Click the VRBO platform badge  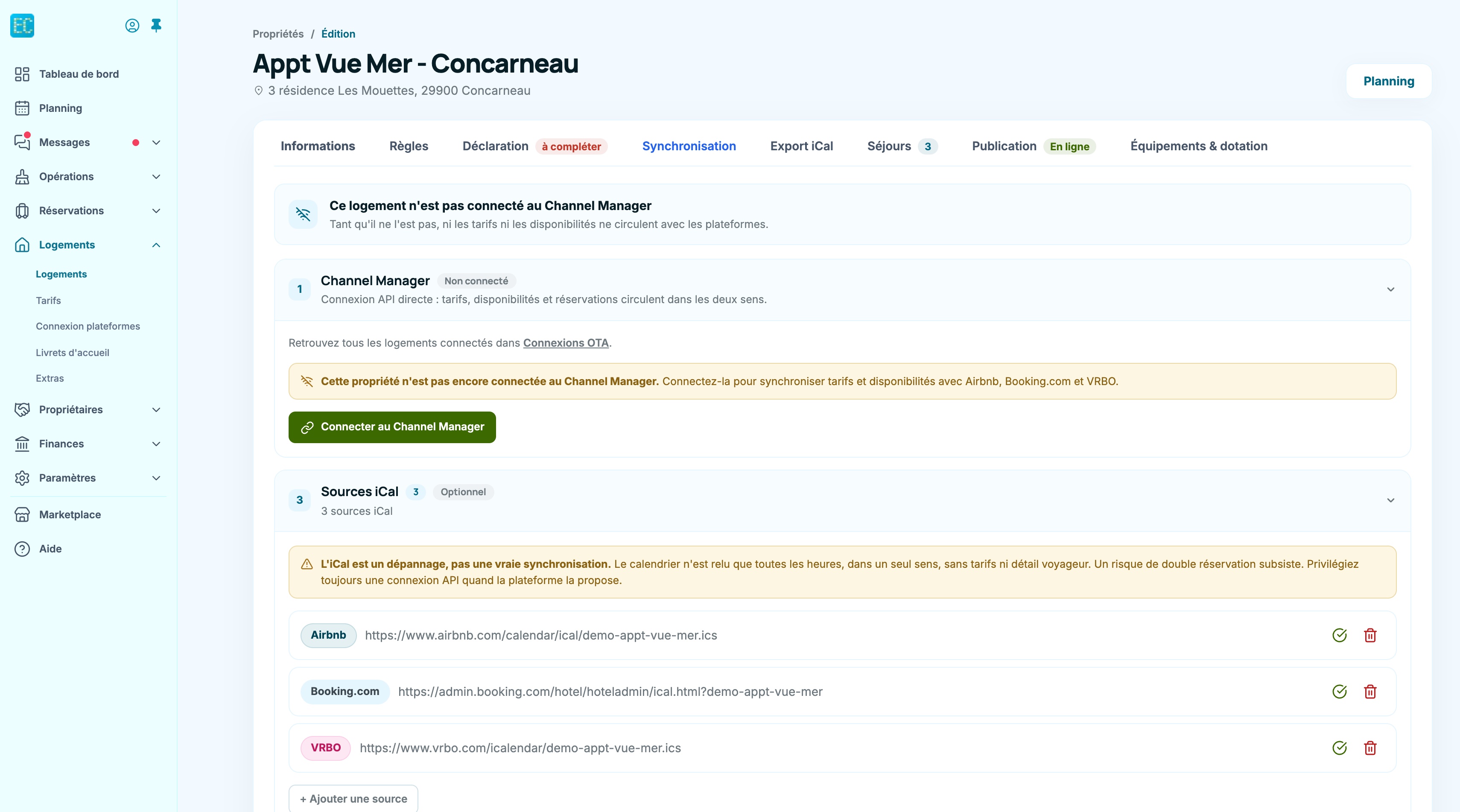click(325, 748)
